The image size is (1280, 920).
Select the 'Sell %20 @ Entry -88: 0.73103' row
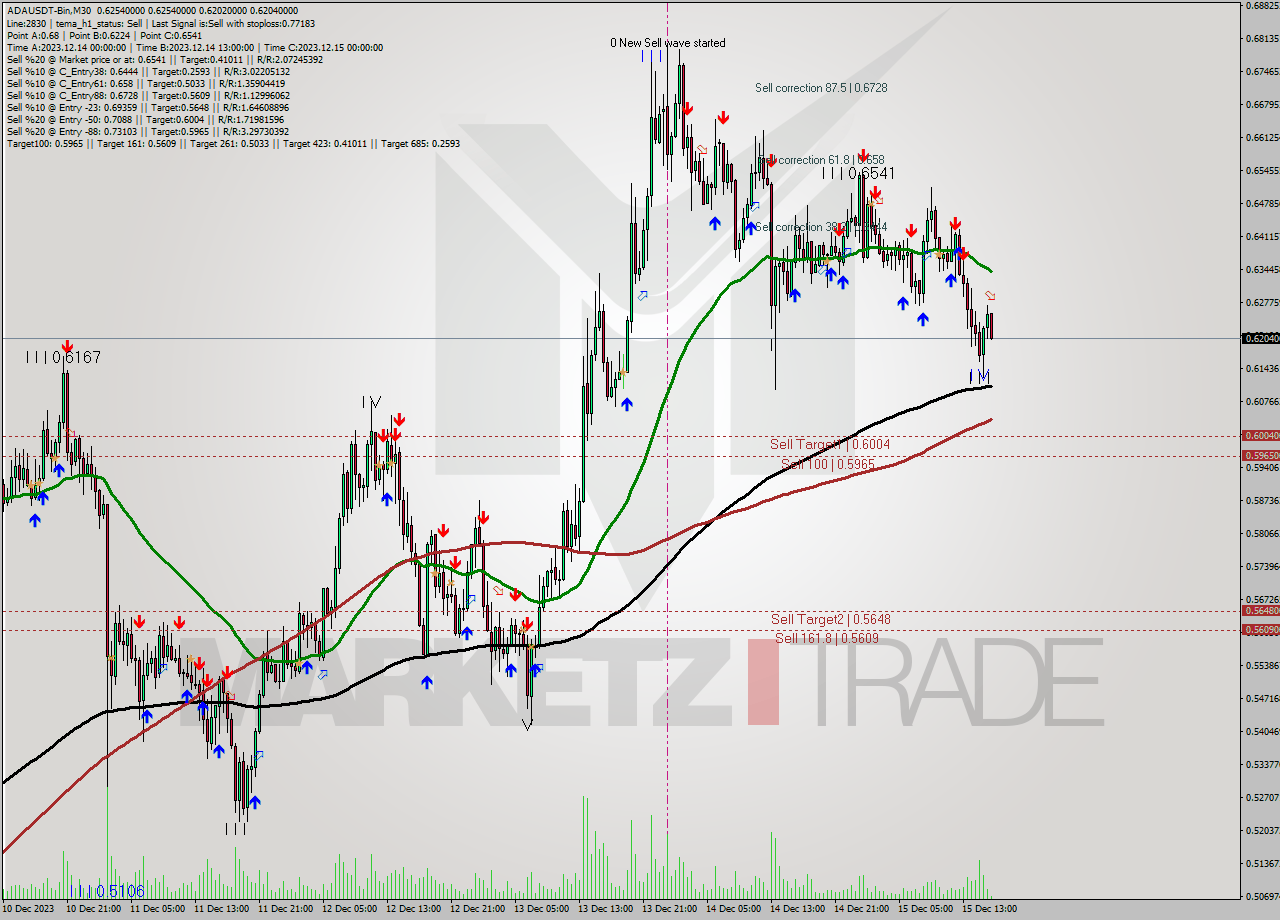coord(148,131)
